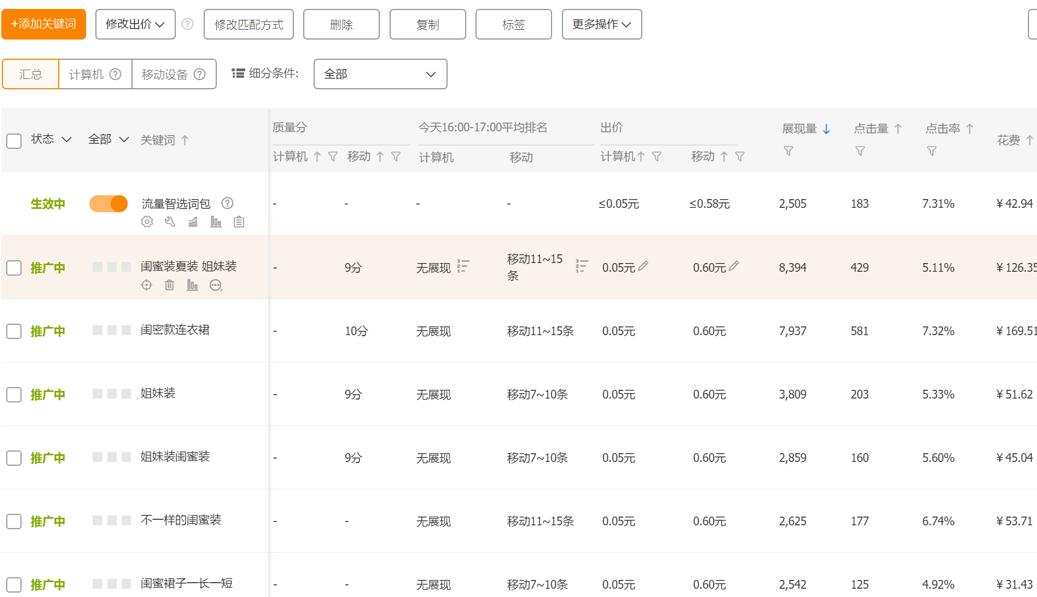Check the select-all checkbox in table header
The height and width of the screenshot is (597, 1037).
click(x=13, y=140)
